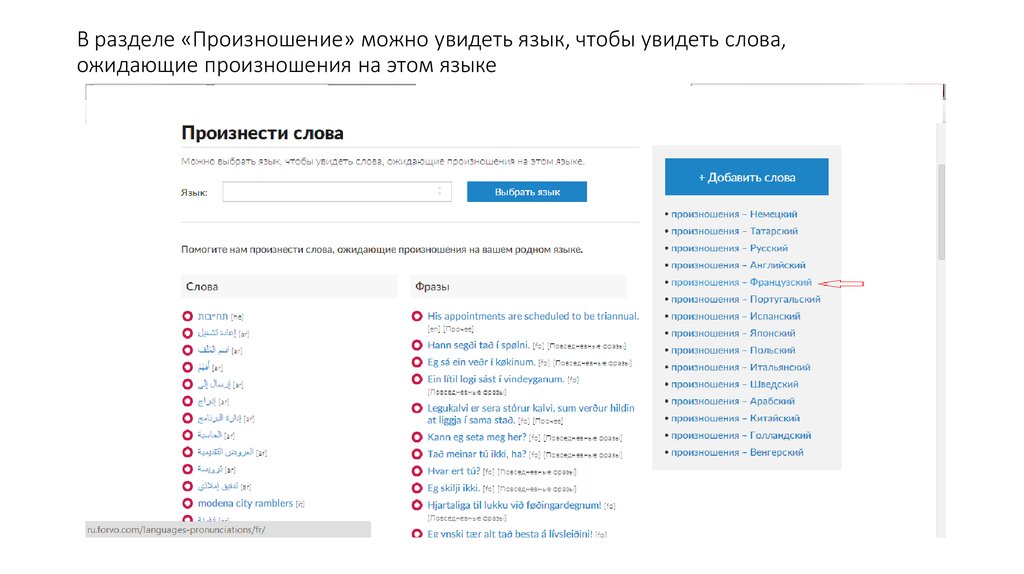Click record circle beside 'Hvar ert tú?'

click(x=417, y=471)
